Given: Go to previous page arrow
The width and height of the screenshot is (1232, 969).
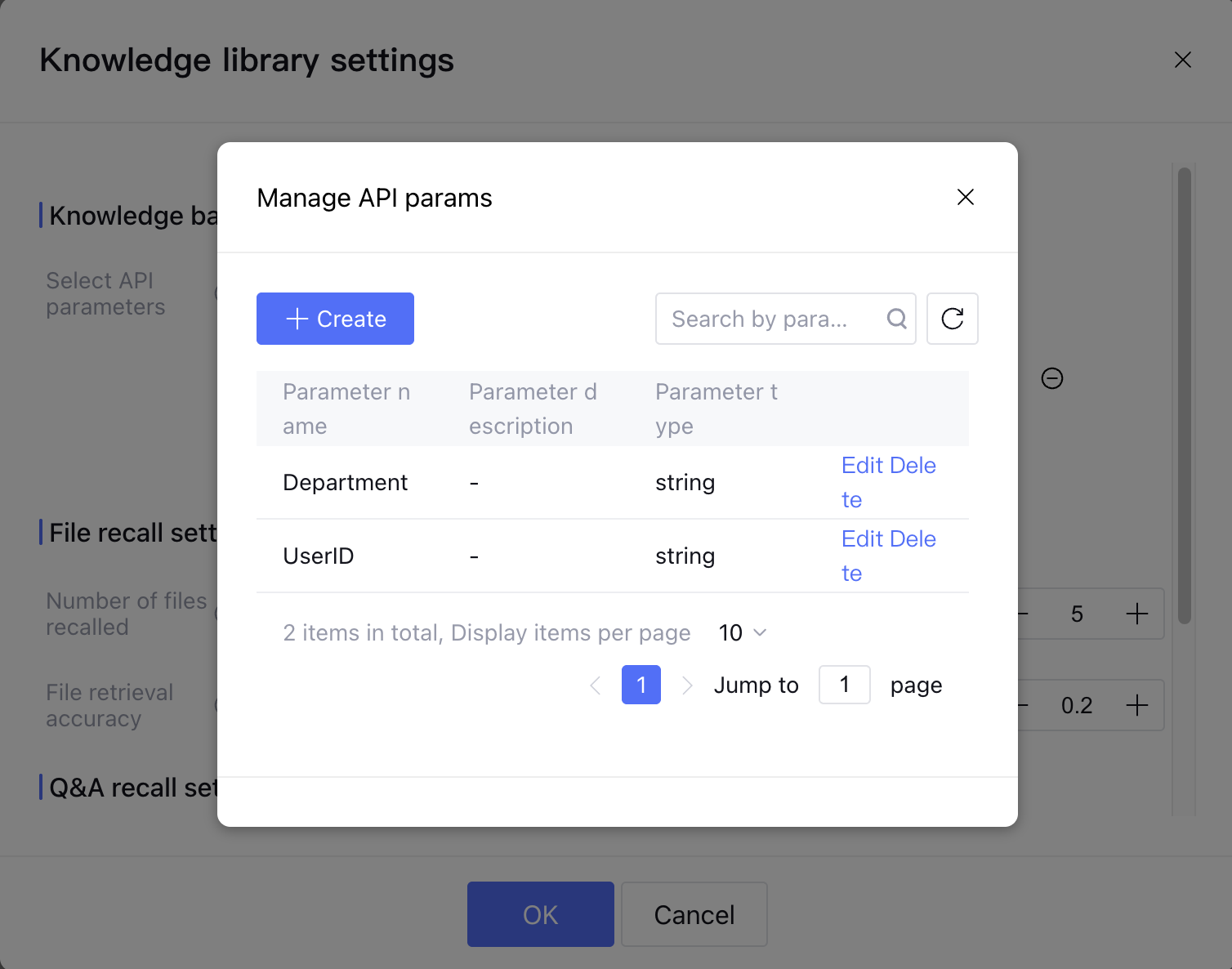Looking at the screenshot, I should coord(596,685).
